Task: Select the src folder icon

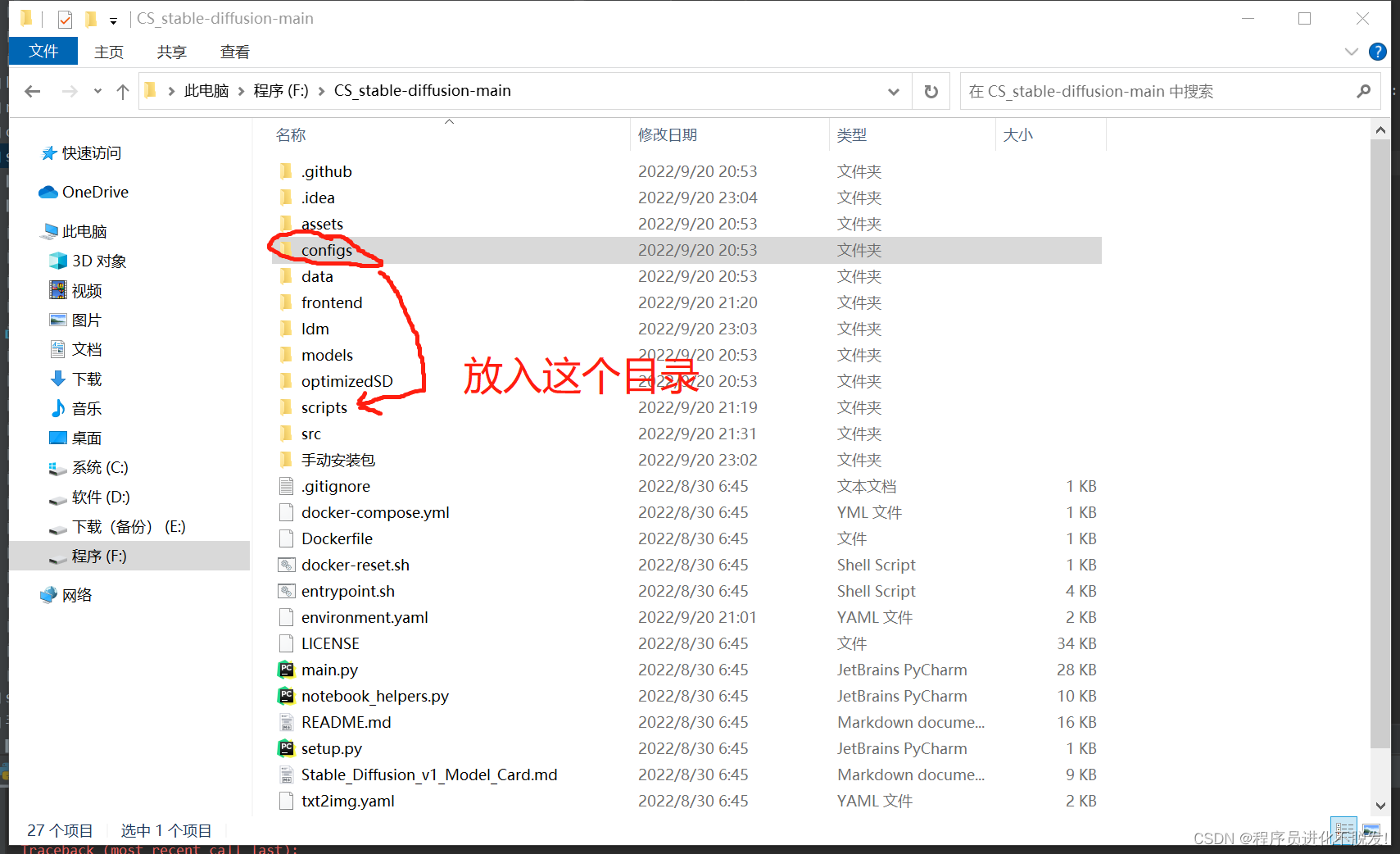Action: click(286, 434)
